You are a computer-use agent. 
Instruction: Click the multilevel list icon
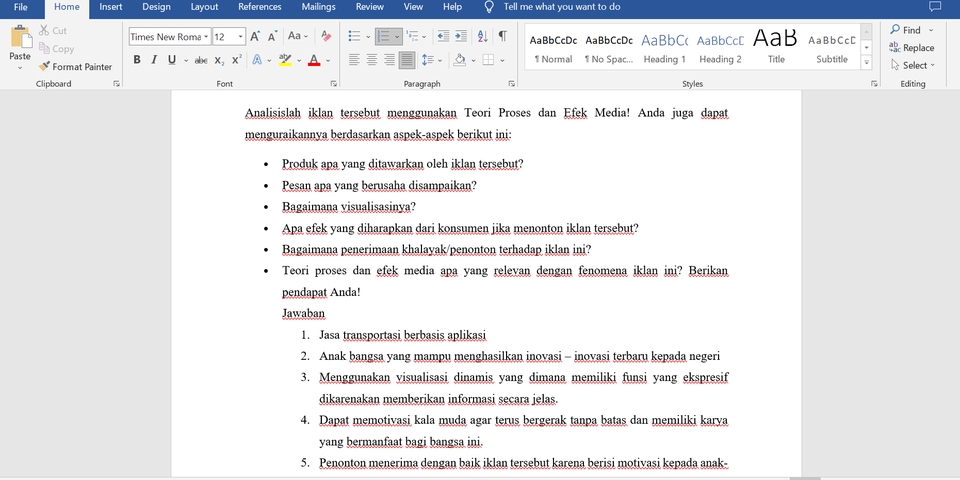[412, 36]
